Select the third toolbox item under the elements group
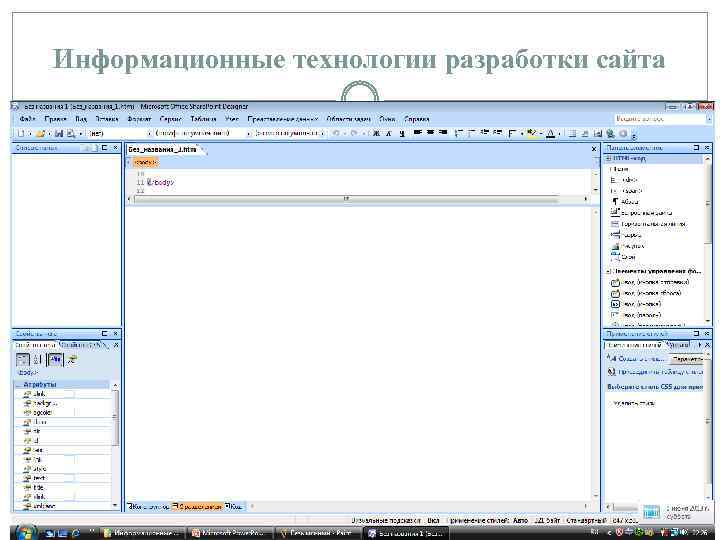Screen dimensions: 720x540 click(636, 304)
